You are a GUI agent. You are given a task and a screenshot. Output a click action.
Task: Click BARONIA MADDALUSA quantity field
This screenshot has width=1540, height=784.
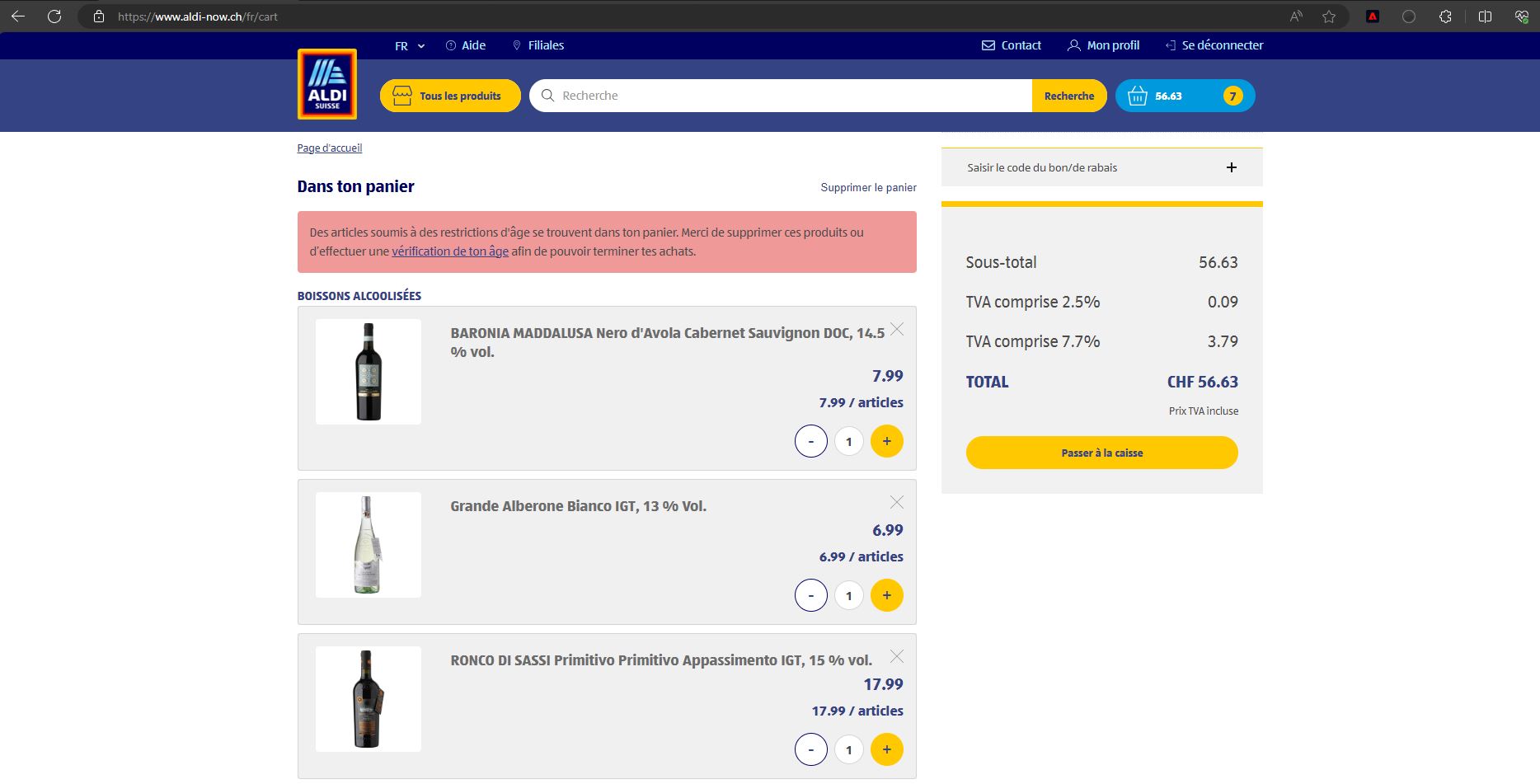coord(849,442)
